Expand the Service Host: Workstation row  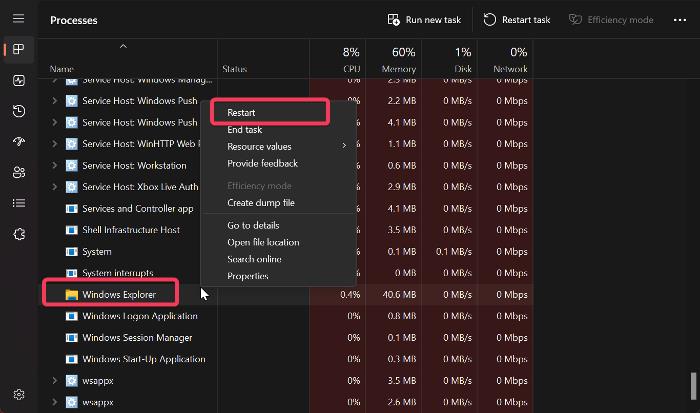coord(54,165)
